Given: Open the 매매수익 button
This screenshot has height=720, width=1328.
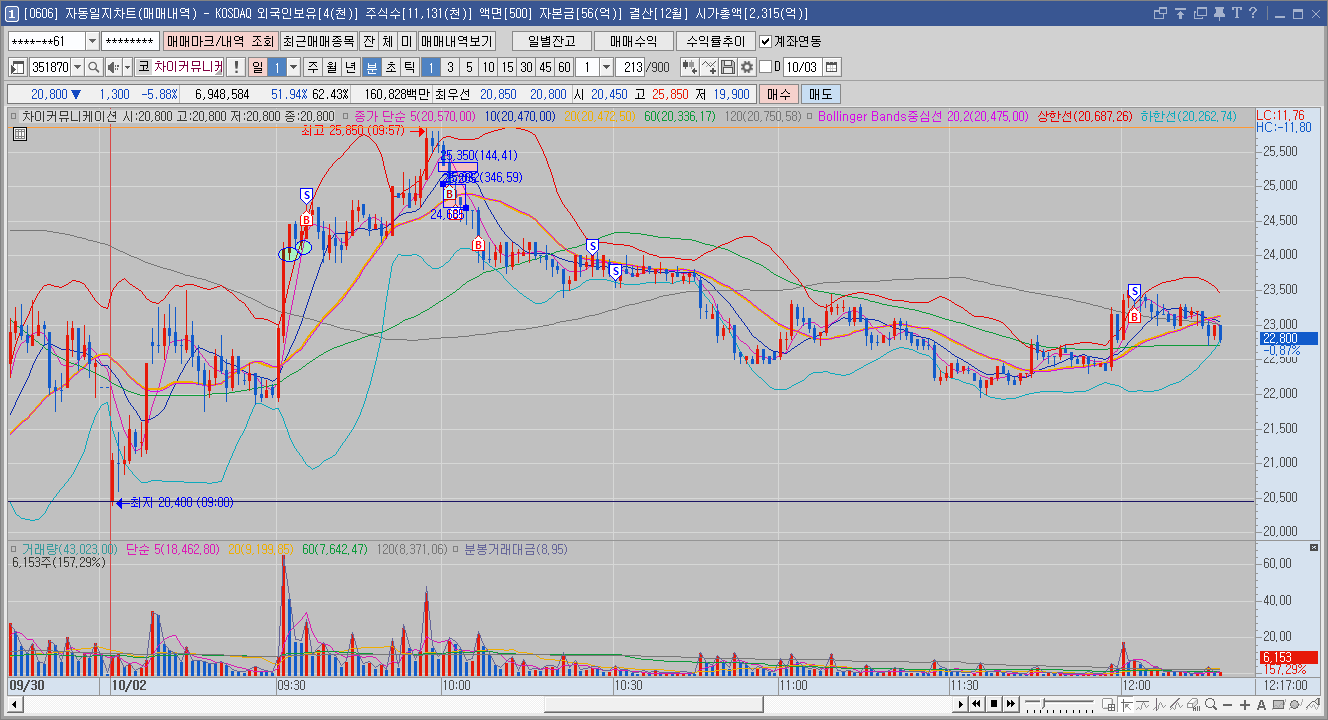Looking at the screenshot, I should click(x=634, y=41).
